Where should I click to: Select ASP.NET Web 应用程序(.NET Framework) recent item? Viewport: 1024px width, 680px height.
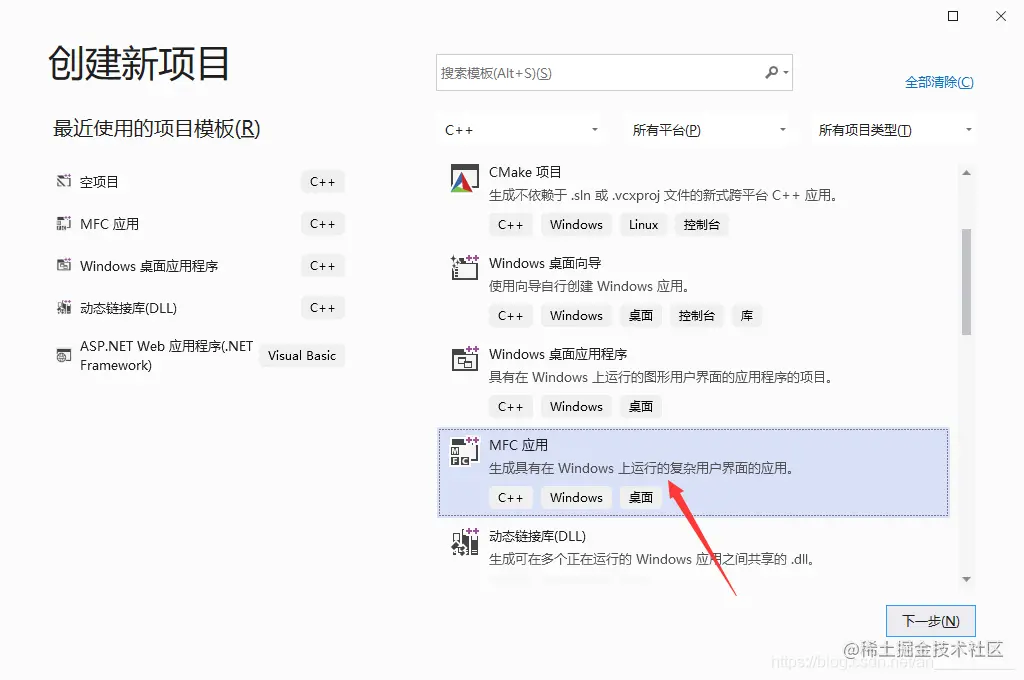tap(166, 355)
